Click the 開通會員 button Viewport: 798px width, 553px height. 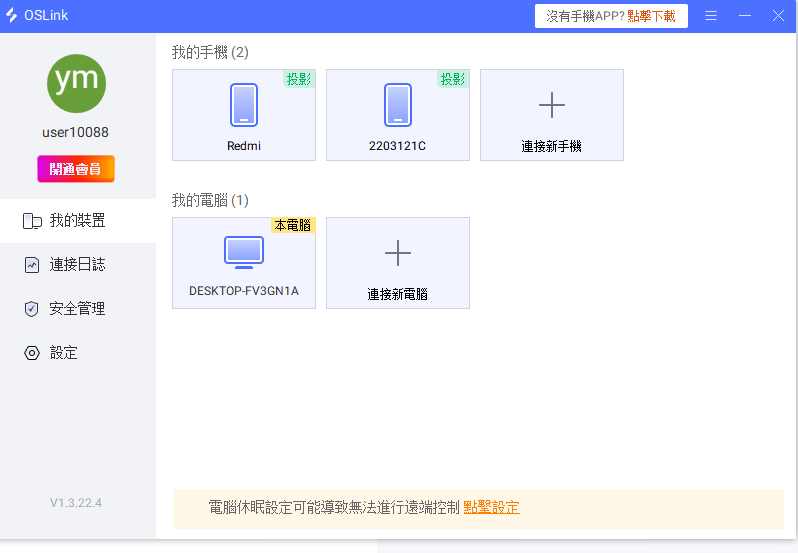[x=76, y=169]
